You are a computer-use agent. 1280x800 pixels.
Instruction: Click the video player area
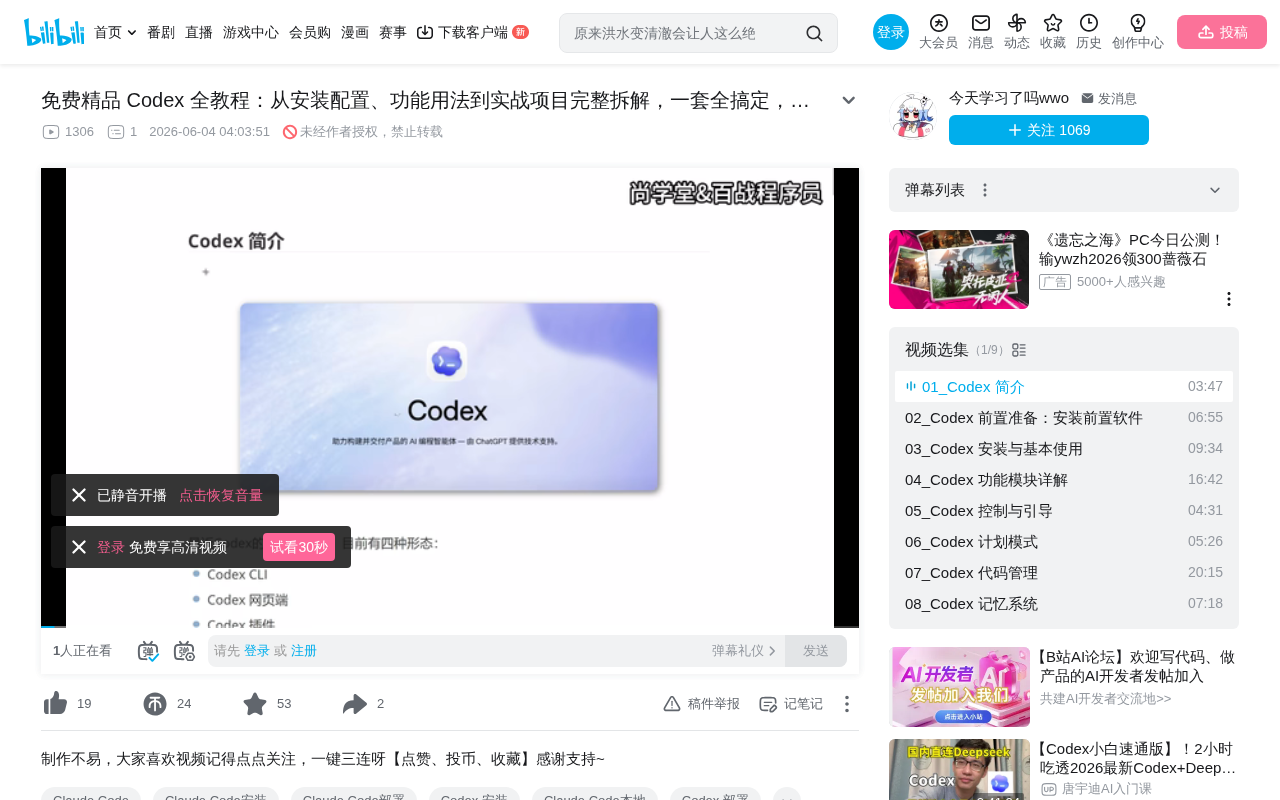[x=450, y=398]
